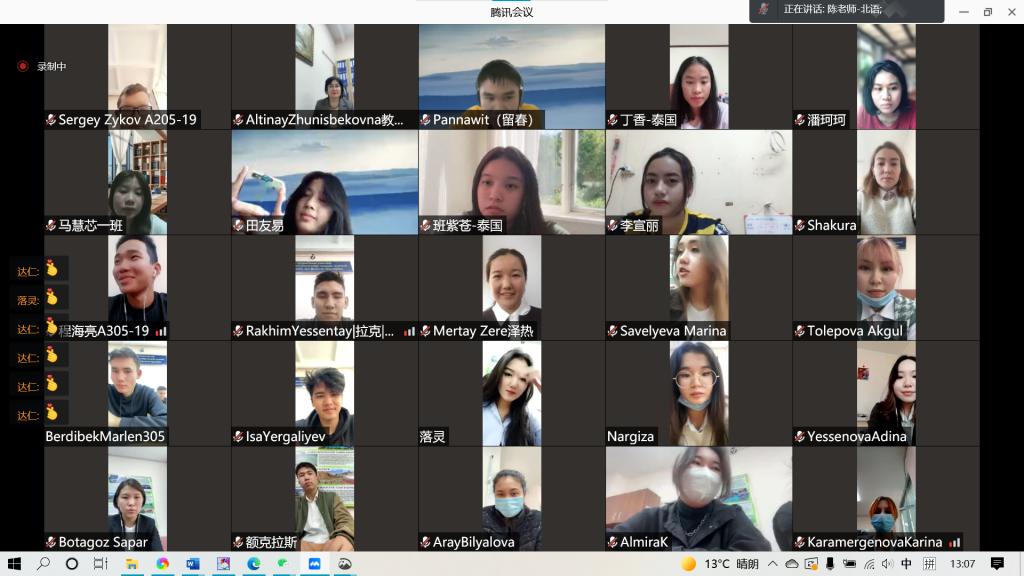Open Task View on the taskbar
Viewport: 1024px width, 576px height.
point(100,564)
